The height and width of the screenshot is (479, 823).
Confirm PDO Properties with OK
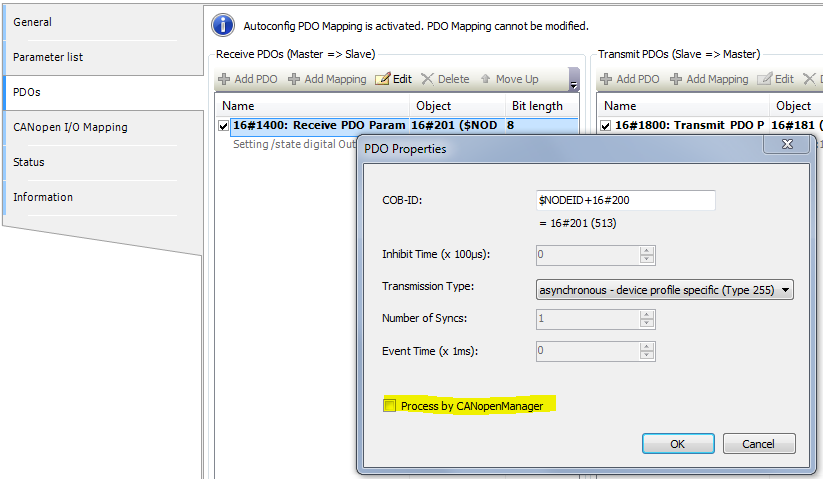(x=678, y=444)
